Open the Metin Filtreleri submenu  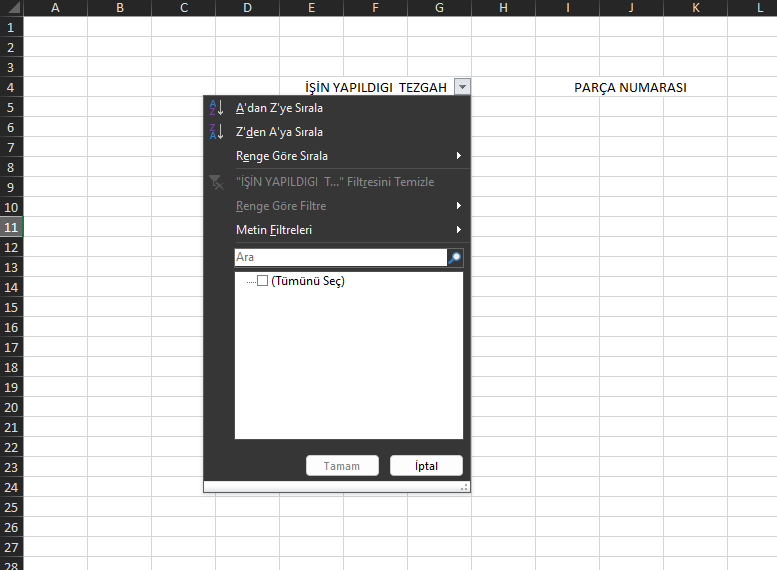337,229
